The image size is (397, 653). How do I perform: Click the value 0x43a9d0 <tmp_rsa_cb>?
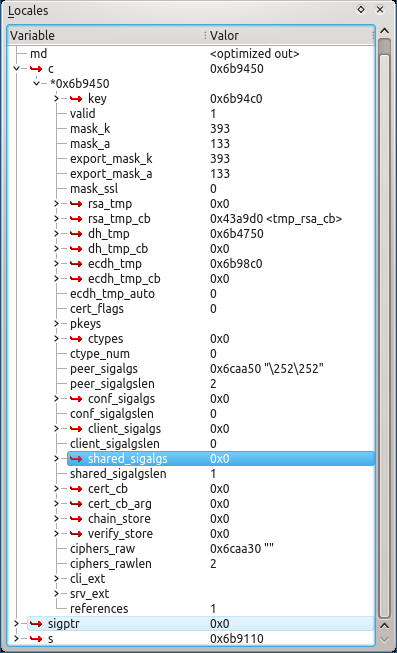click(276, 219)
